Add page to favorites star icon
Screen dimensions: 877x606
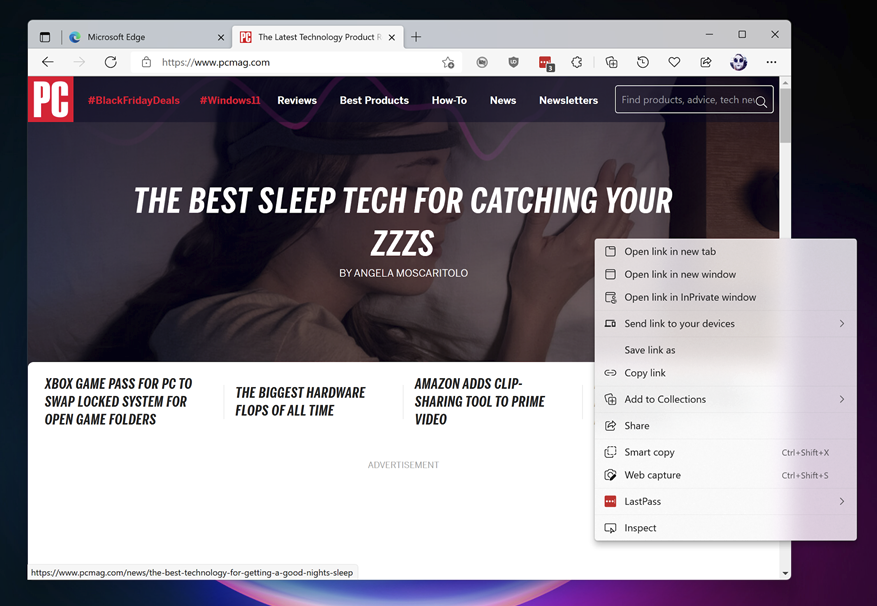[448, 63]
